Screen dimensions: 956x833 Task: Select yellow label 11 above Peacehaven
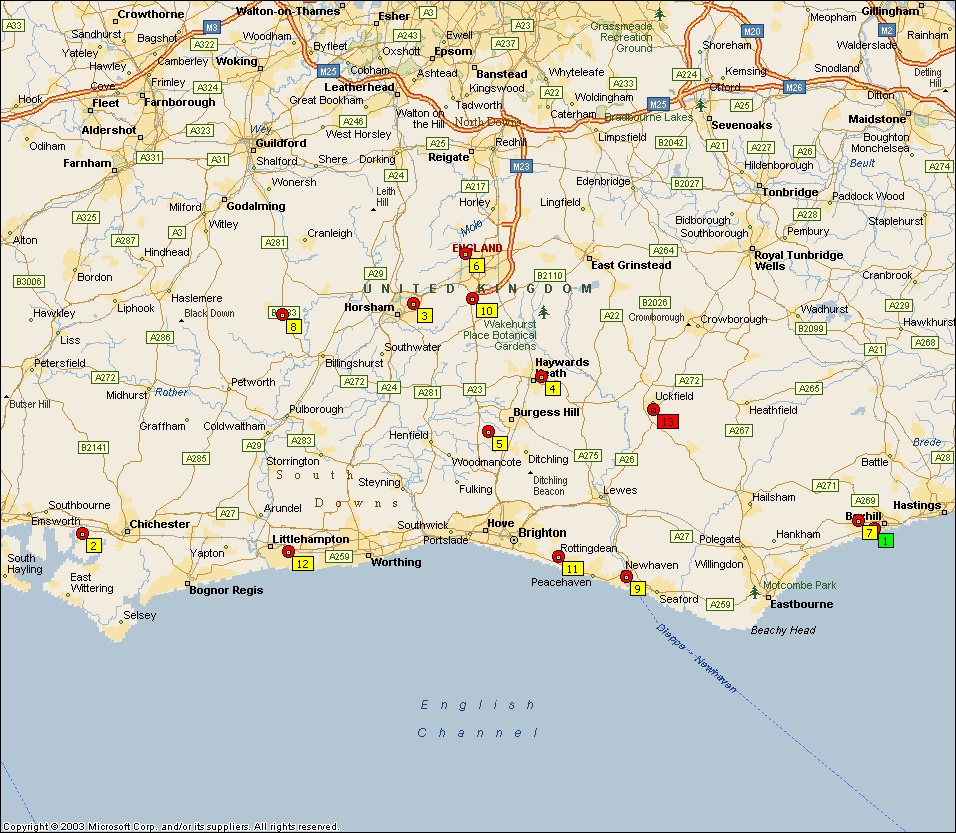click(571, 569)
